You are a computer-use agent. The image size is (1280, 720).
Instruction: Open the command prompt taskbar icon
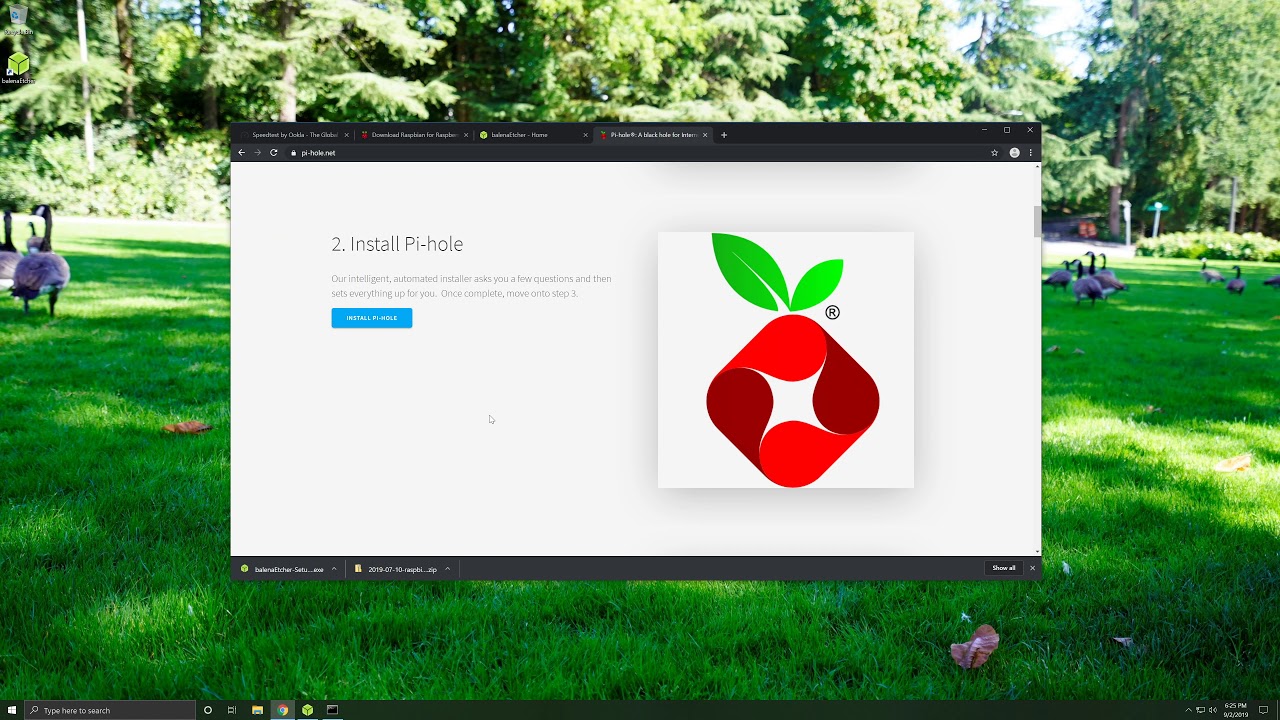click(x=333, y=710)
